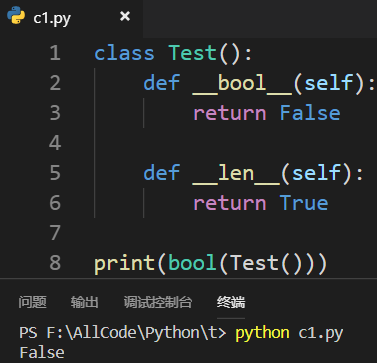Click the 'python' command in terminal

click(262, 333)
